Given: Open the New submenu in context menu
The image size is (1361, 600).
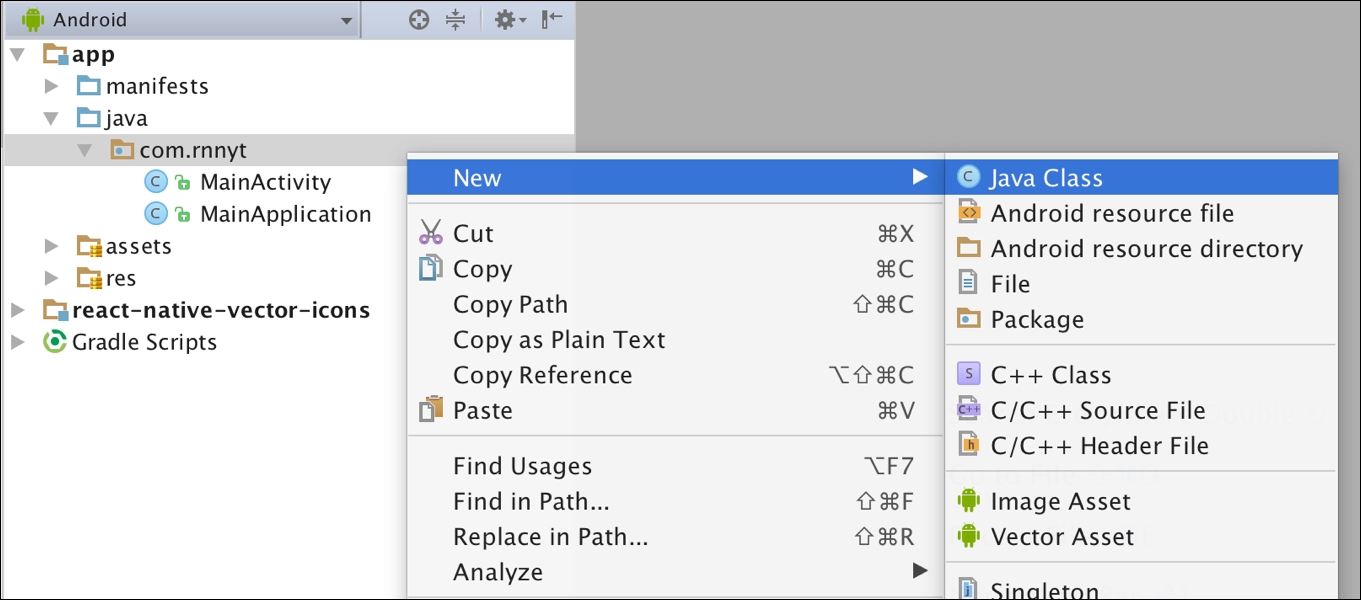Looking at the screenshot, I should tap(675, 178).
